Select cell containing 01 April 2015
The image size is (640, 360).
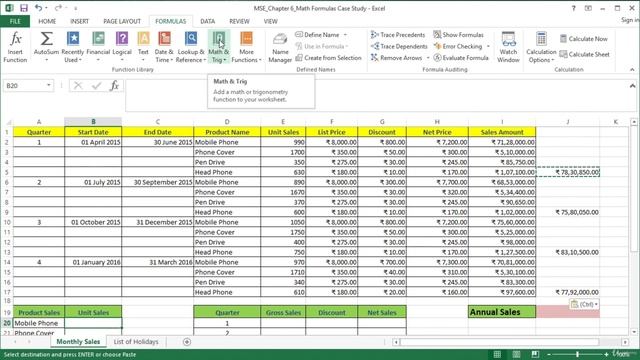[x=93, y=142]
